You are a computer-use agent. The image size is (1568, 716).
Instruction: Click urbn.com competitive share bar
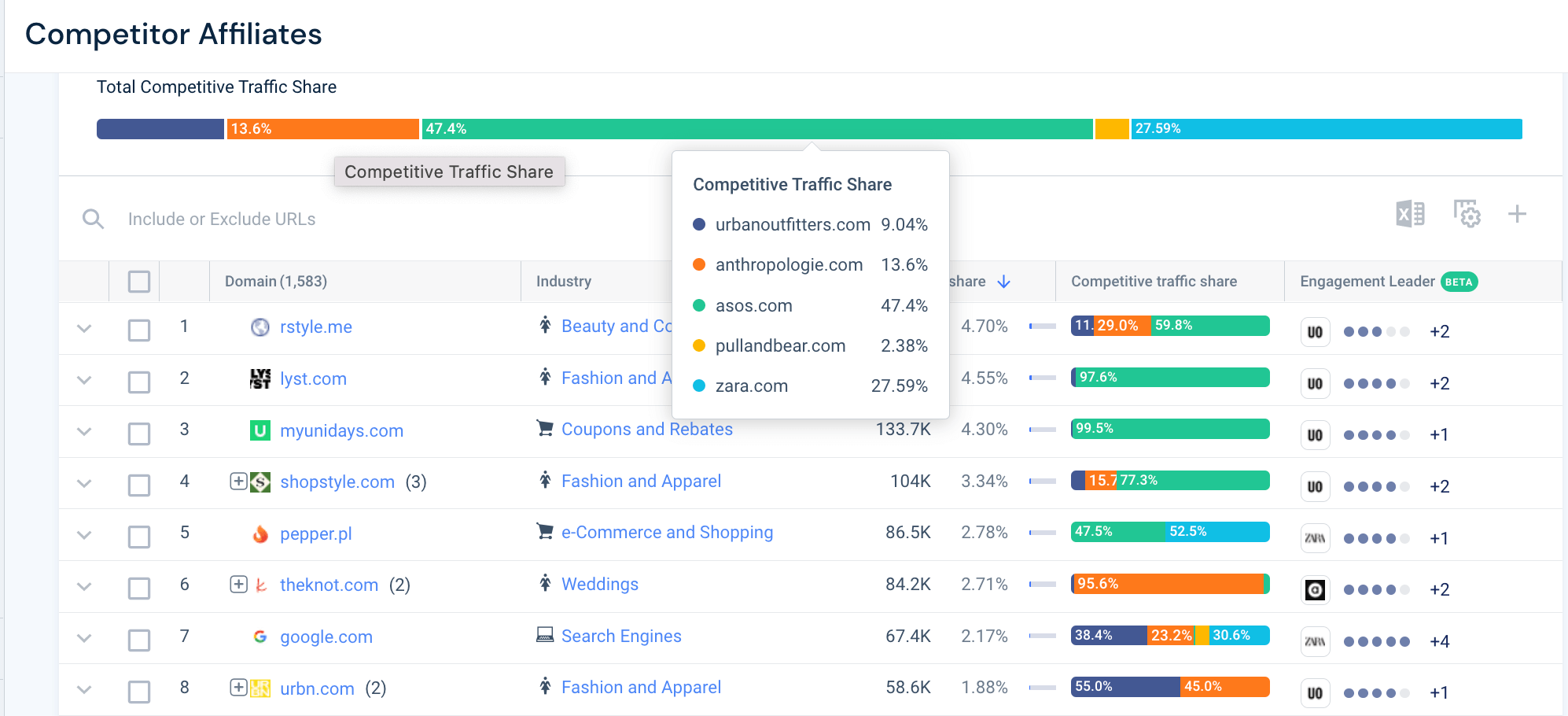point(1170,687)
